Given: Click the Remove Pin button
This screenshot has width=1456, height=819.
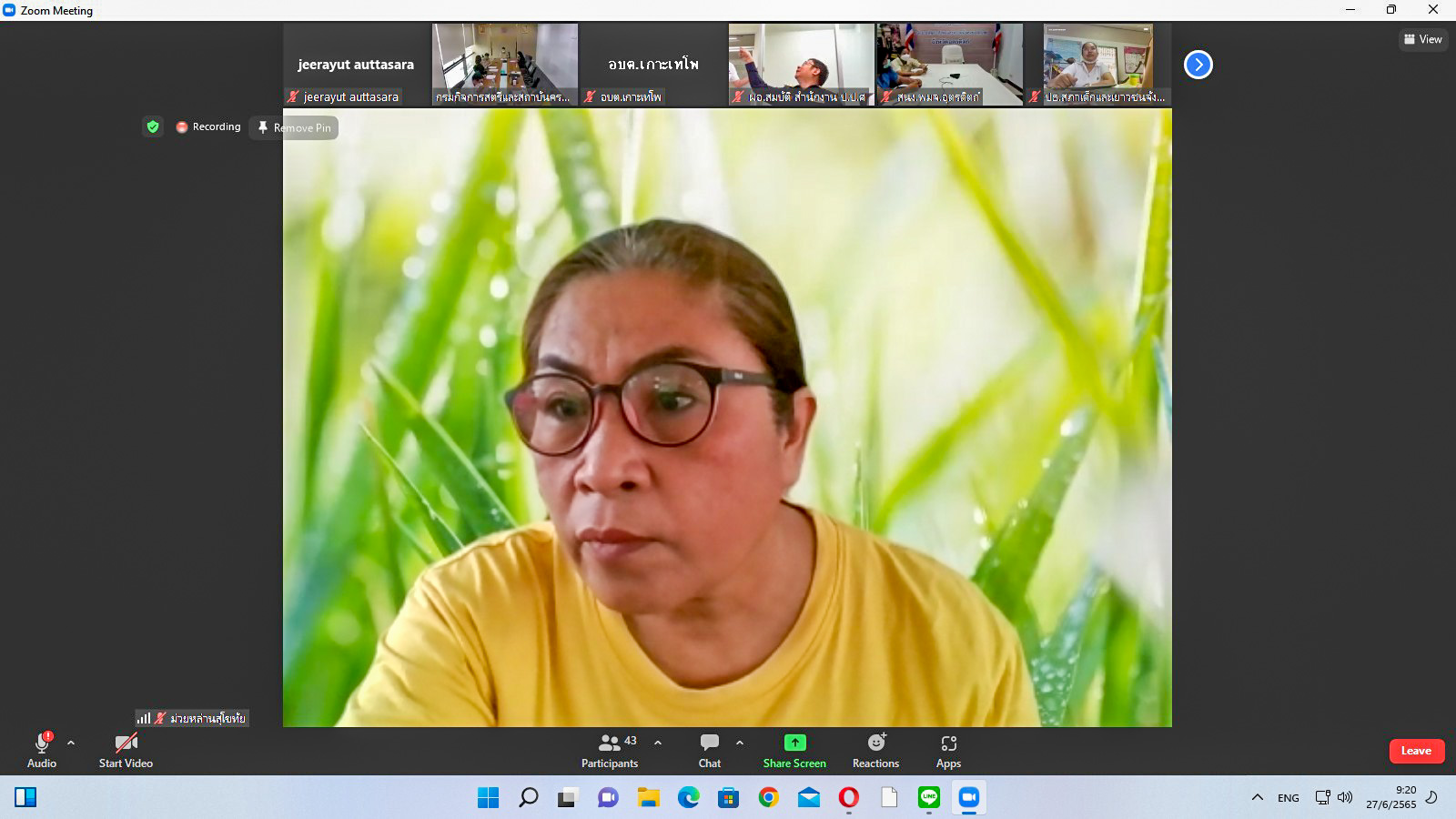Looking at the screenshot, I should click(294, 127).
